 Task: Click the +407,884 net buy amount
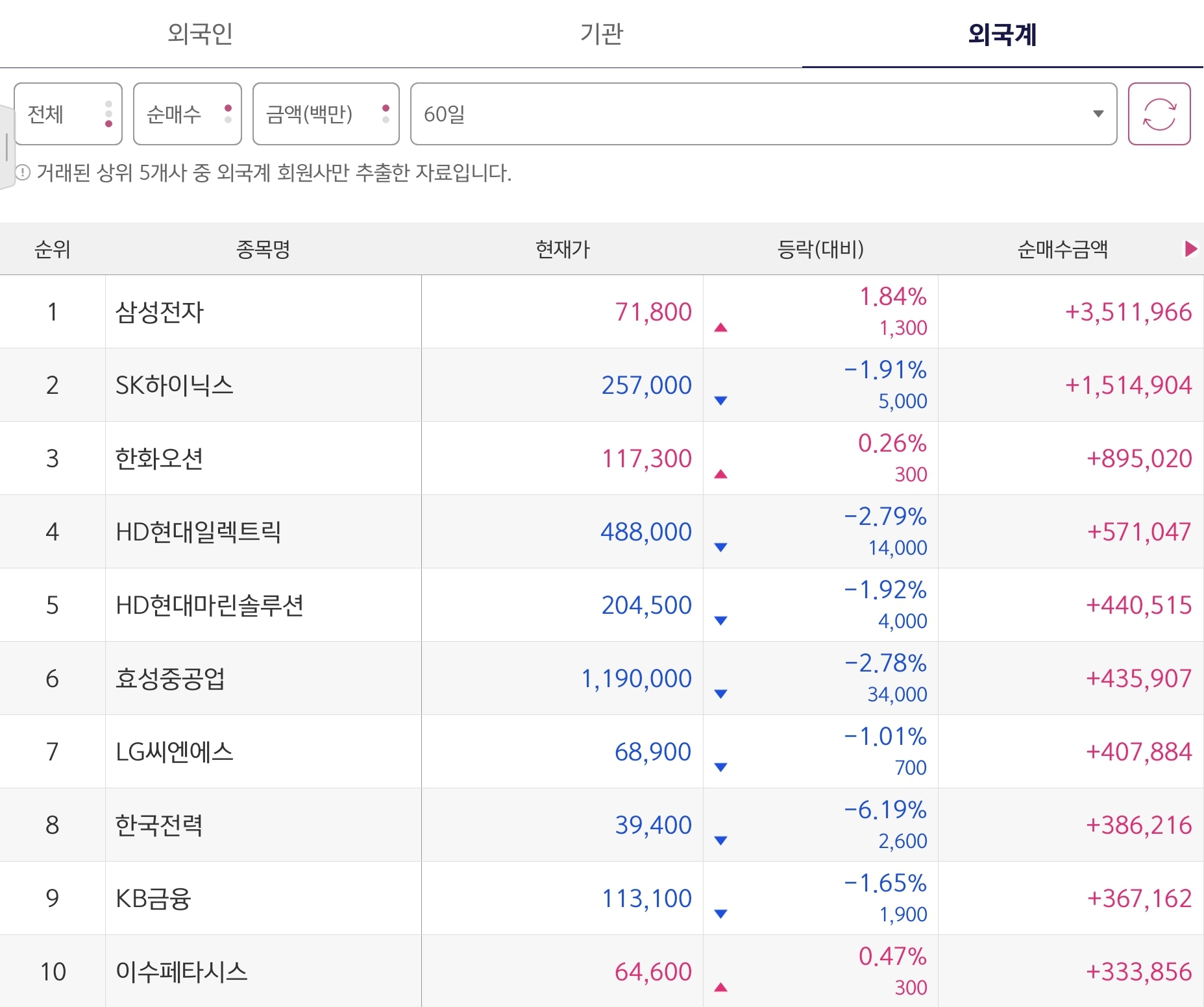1139,752
